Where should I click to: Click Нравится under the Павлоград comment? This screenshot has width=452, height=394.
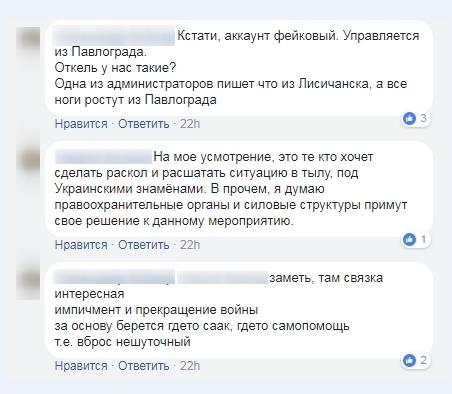click(x=81, y=124)
